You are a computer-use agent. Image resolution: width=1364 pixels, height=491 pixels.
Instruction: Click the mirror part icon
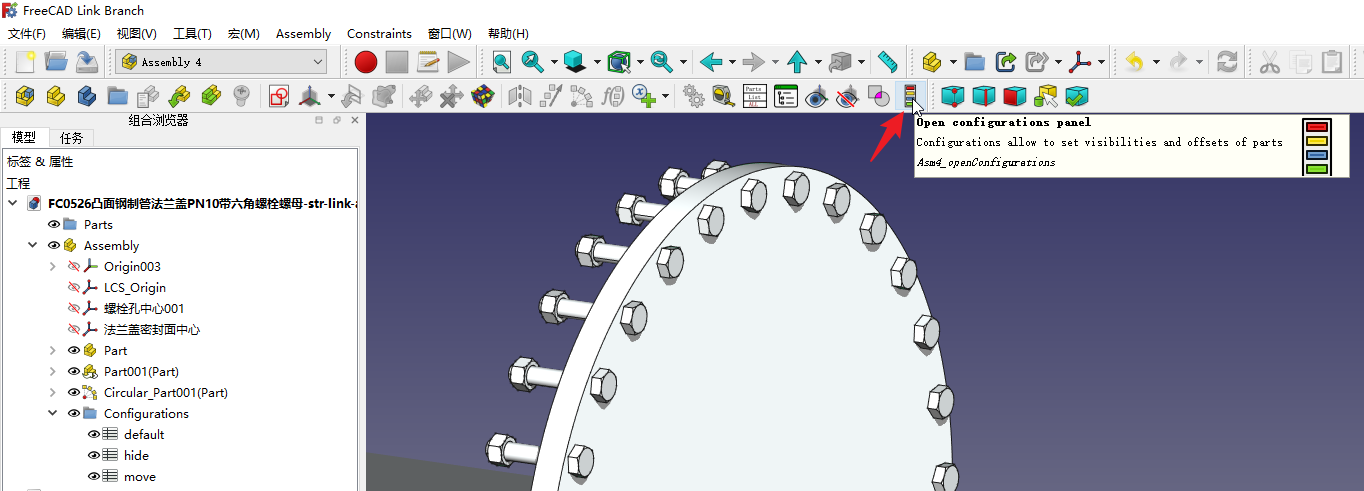(x=520, y=96)
